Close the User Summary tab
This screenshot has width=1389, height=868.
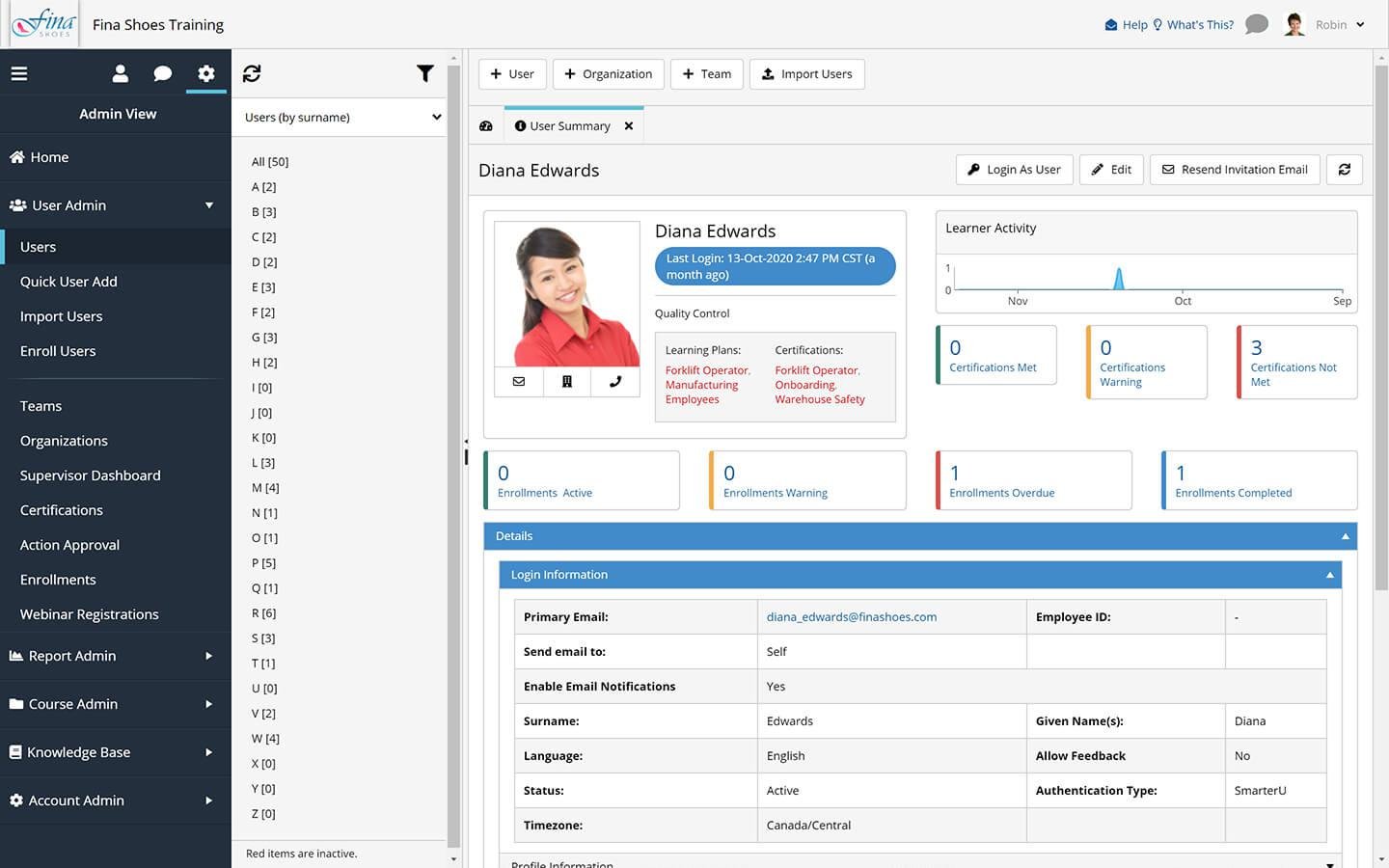point(629,126)
